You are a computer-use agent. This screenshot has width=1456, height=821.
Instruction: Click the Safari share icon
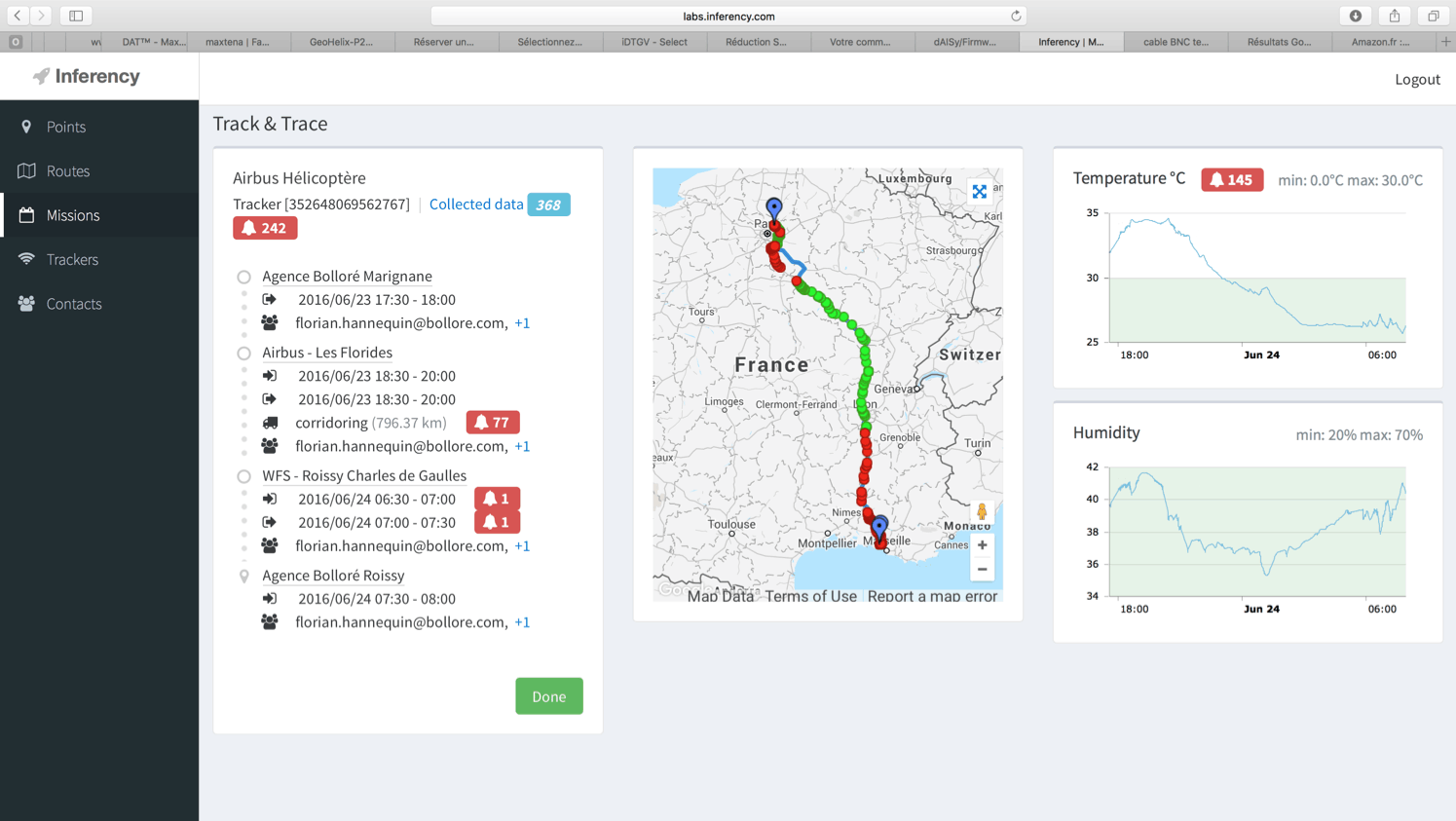coord(1395,16)
